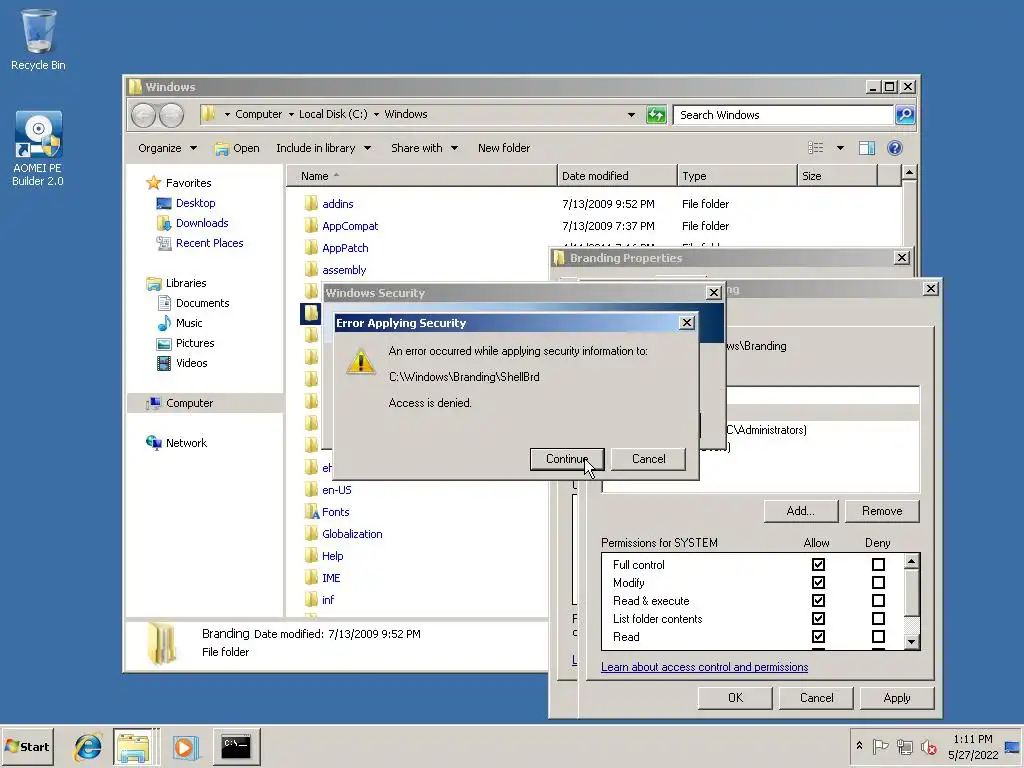Show hidden tray icons arrow

(x=859, y=746)
